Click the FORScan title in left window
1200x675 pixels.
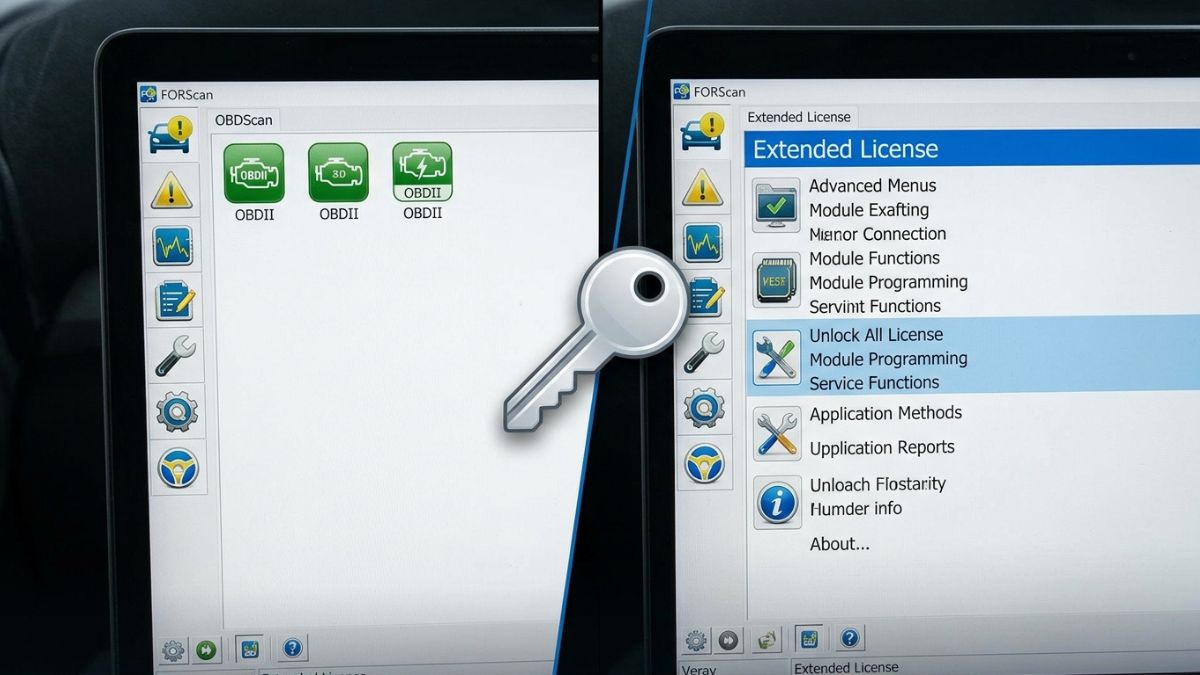pyautogui.click(x=186, y=95)
